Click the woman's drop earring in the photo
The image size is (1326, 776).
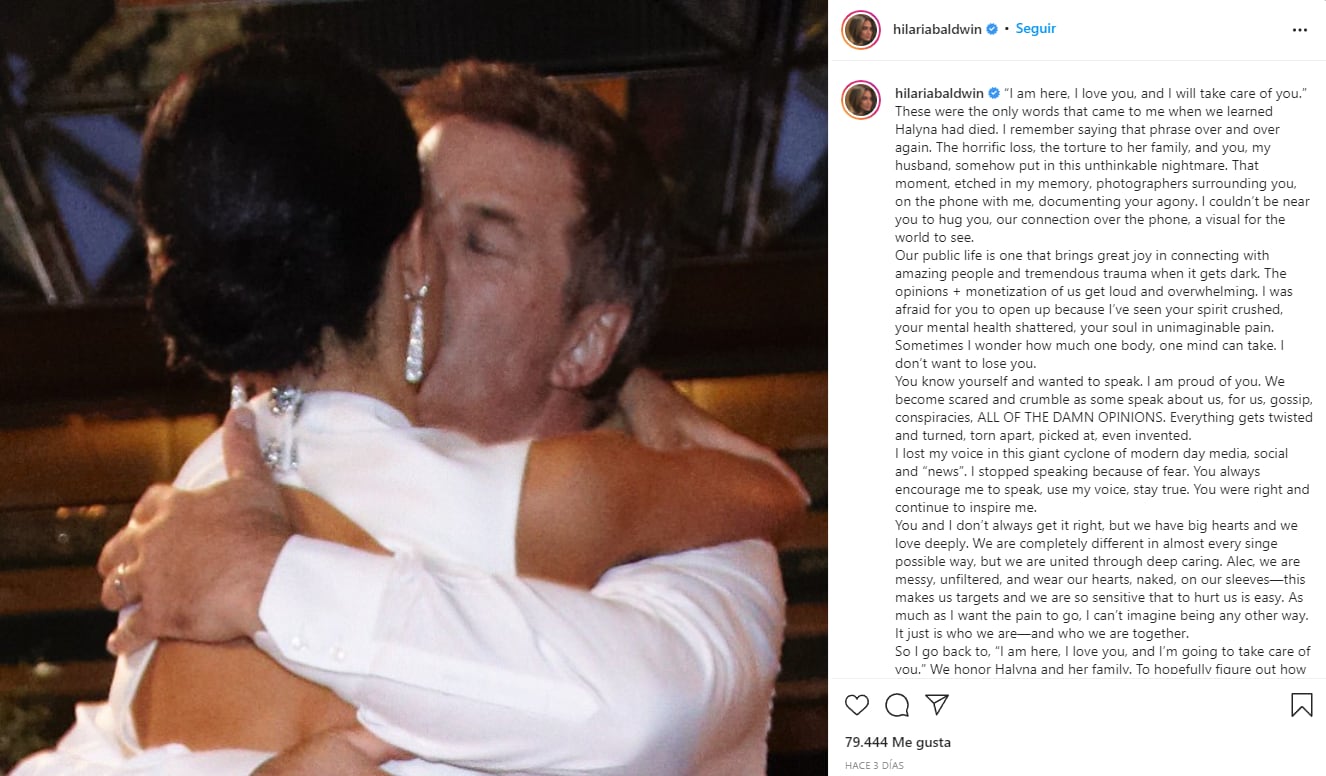pos(415,334)
